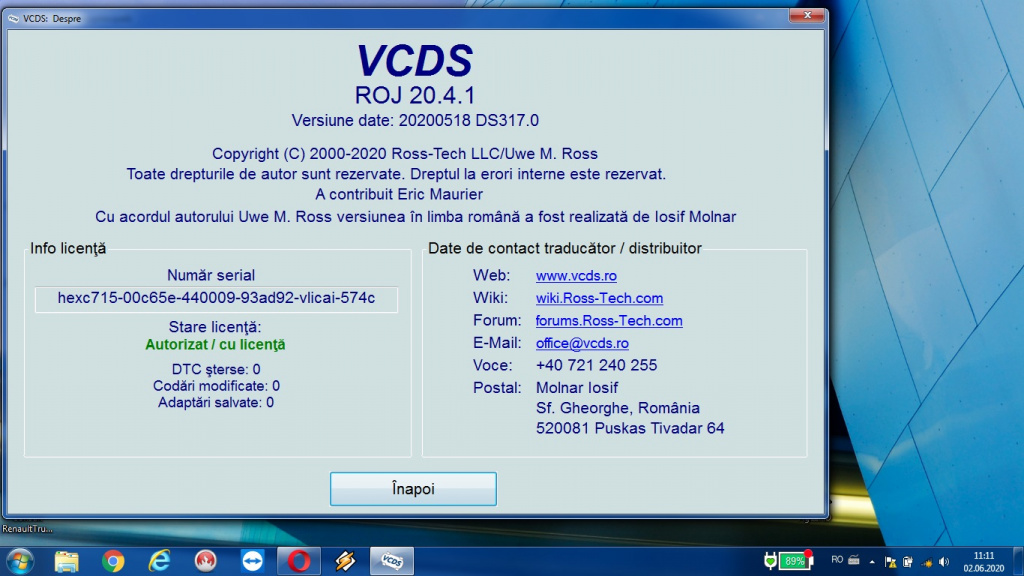Click the green battery 89% indicator
The height and width of the screenshot is (576, 1024).
click(x=795, y=561)
